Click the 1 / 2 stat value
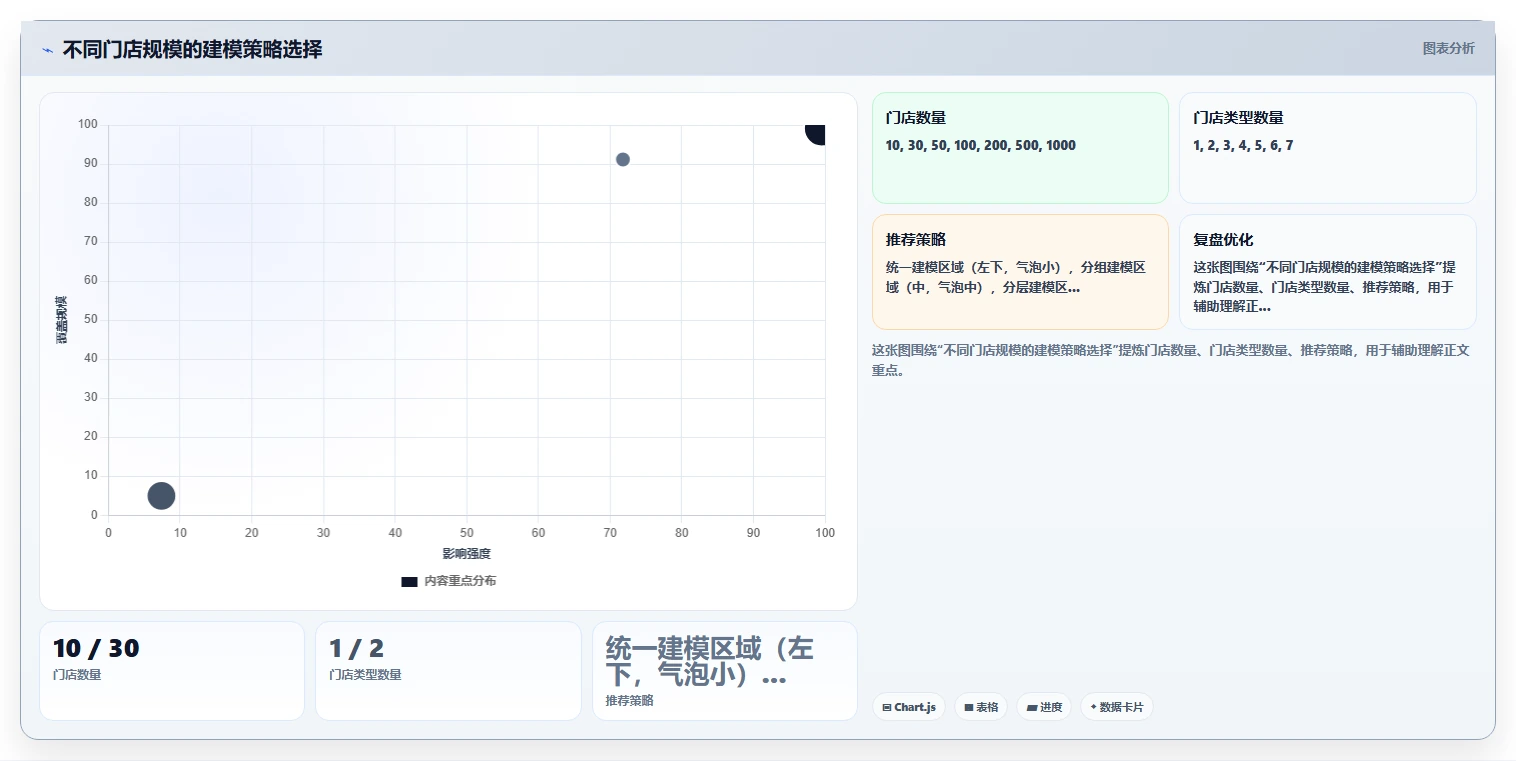The height and width of the screenshot is (761, 1516). click(x=357, y=648)
